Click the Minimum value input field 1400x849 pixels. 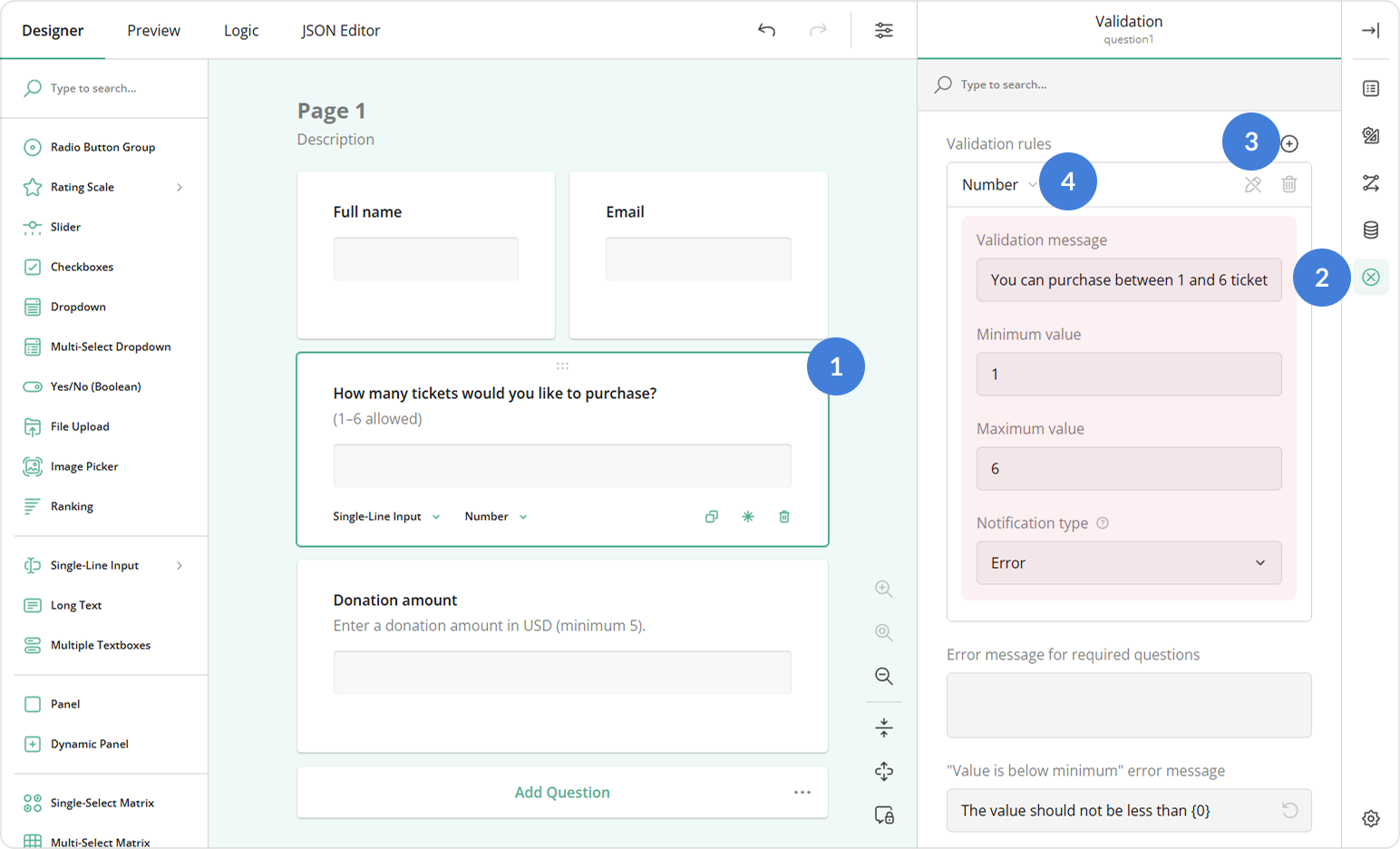click(1128, 375)
